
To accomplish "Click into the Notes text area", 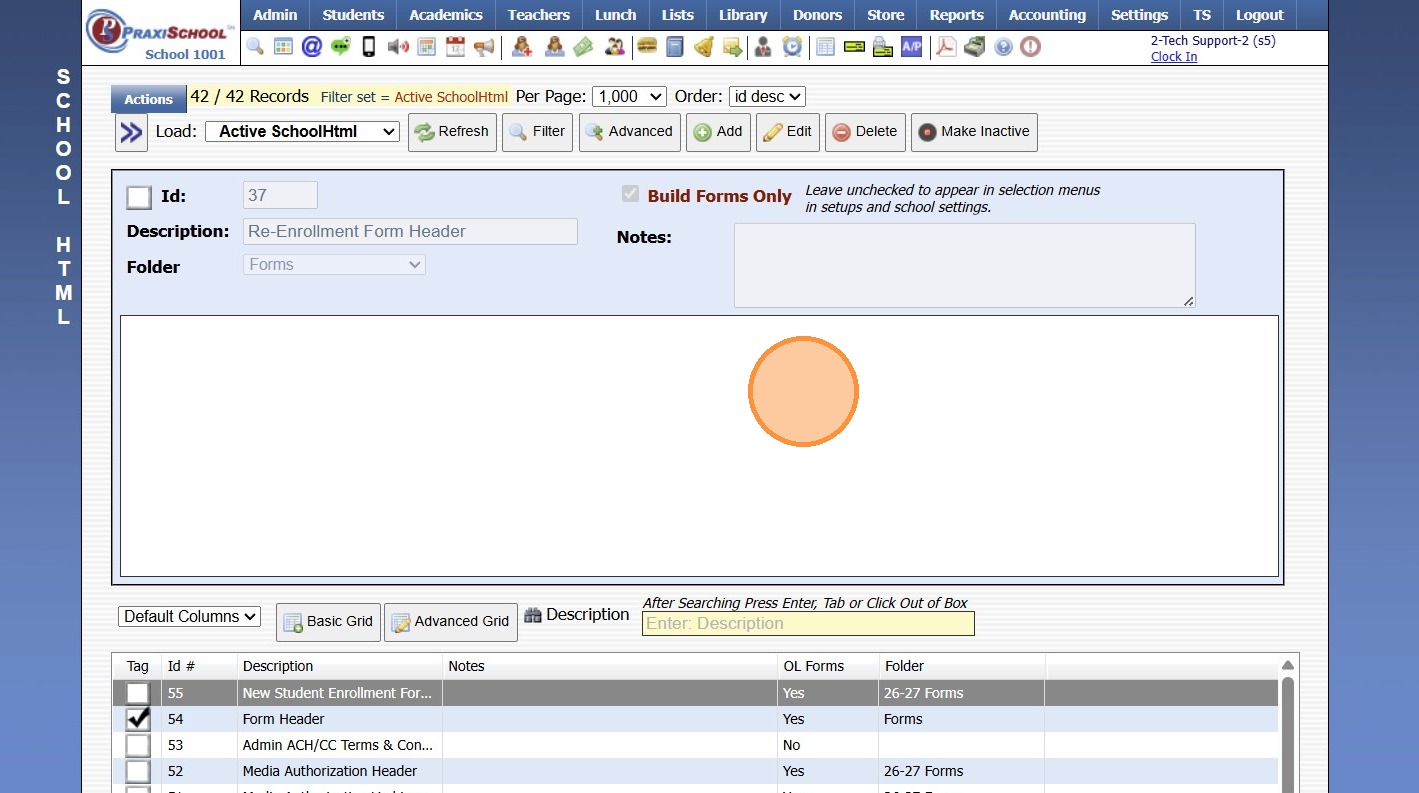I will pos(965,265).
